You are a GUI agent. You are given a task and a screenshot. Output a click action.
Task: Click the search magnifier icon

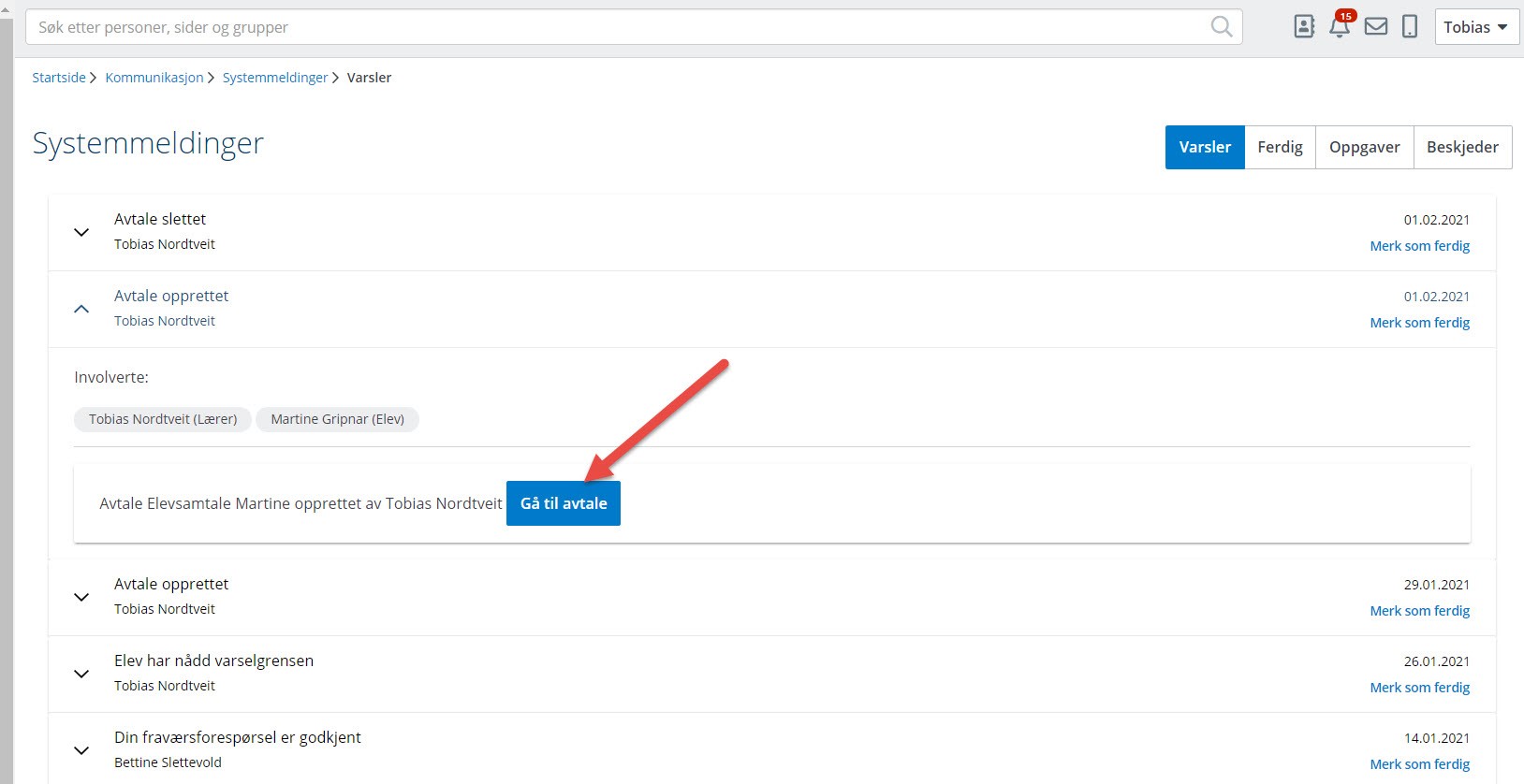point(1221,27)
